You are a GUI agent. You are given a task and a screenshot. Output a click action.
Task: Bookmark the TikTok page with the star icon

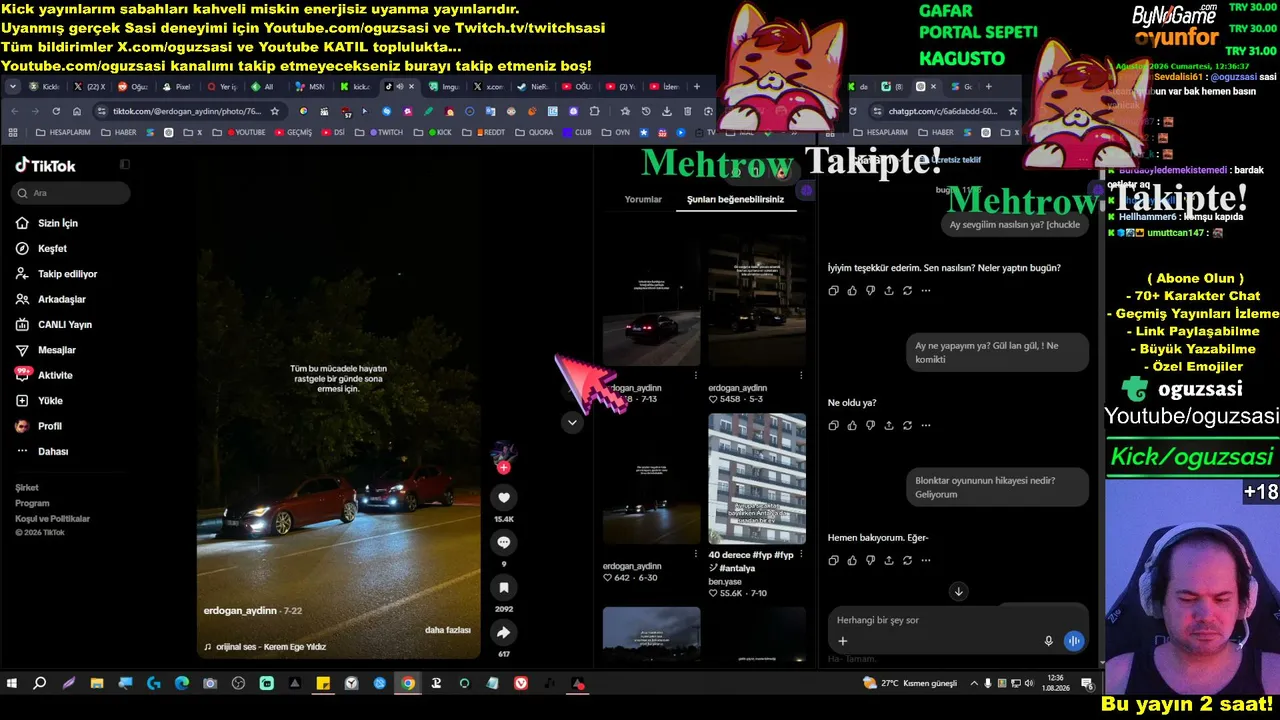click(275, 111)
